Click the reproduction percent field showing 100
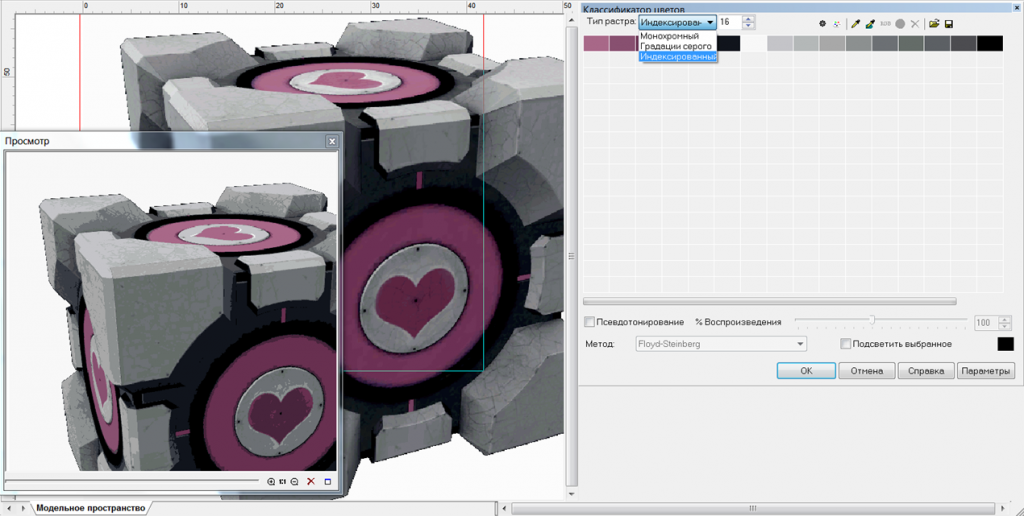 (985, 322)
